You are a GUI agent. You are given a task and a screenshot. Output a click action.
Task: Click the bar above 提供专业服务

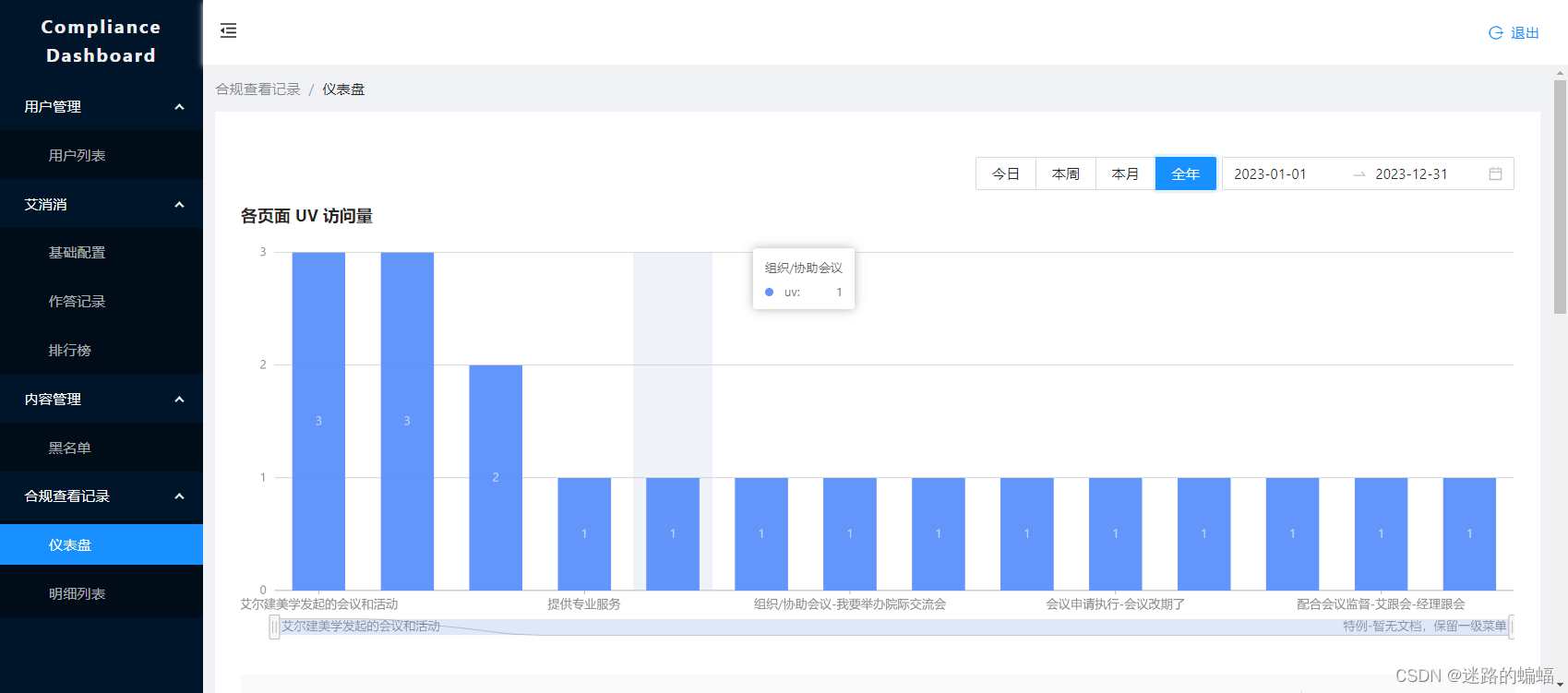[584, 533]
